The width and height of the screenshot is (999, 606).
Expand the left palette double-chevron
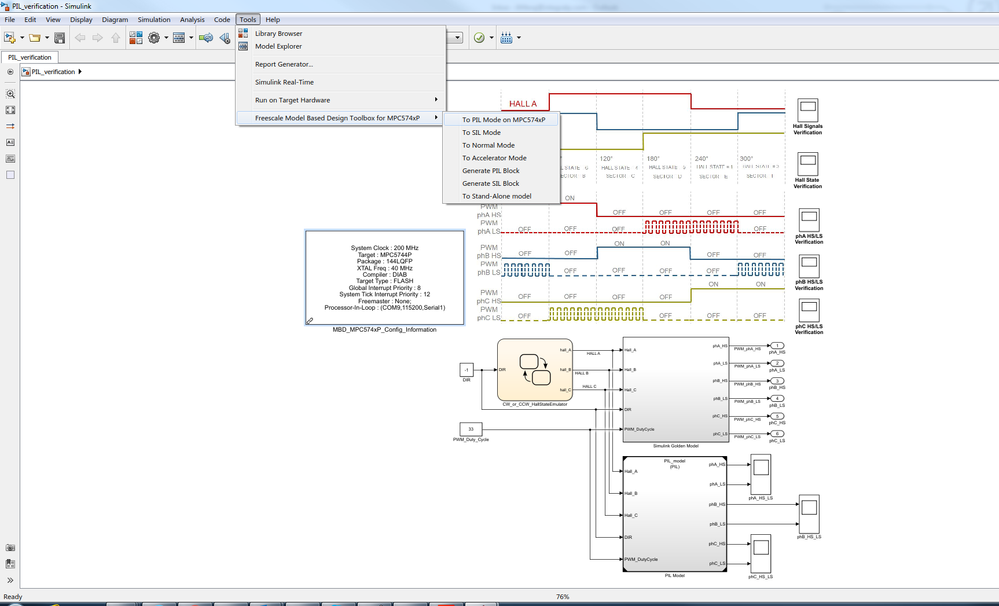coord(10,580)
